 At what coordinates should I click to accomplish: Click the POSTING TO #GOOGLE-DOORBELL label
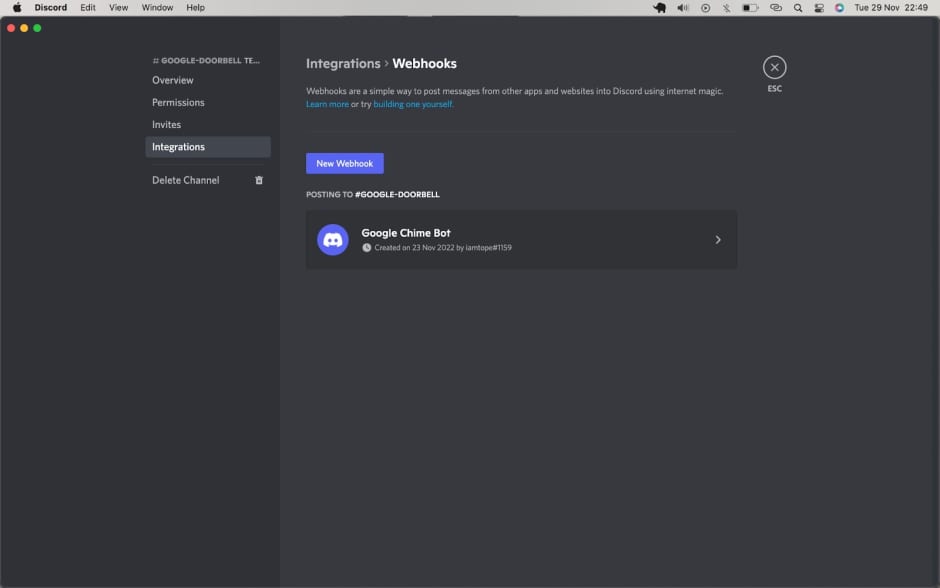click(x=373, y=194)
